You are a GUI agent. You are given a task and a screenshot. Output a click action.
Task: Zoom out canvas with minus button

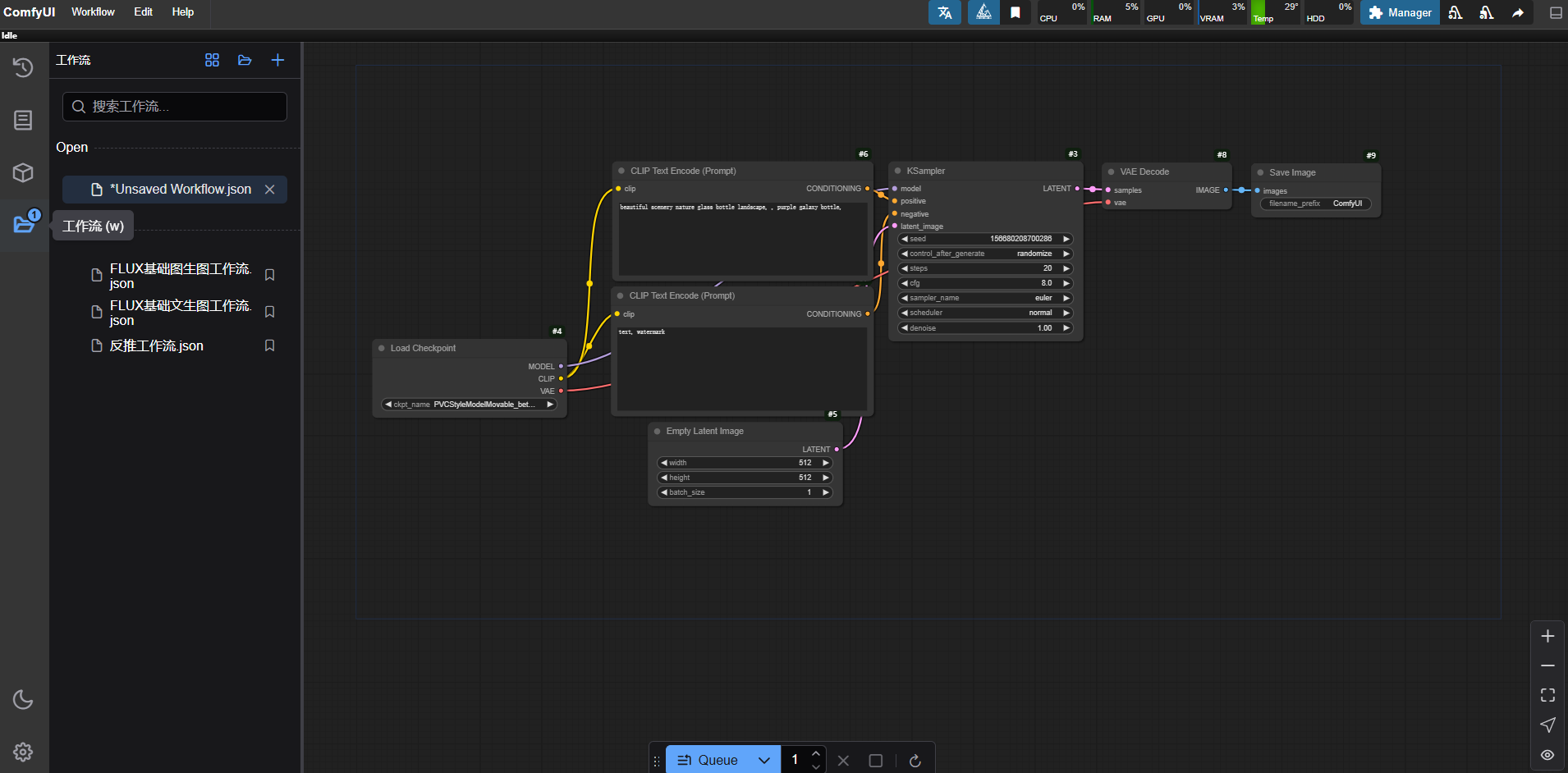1547,666
